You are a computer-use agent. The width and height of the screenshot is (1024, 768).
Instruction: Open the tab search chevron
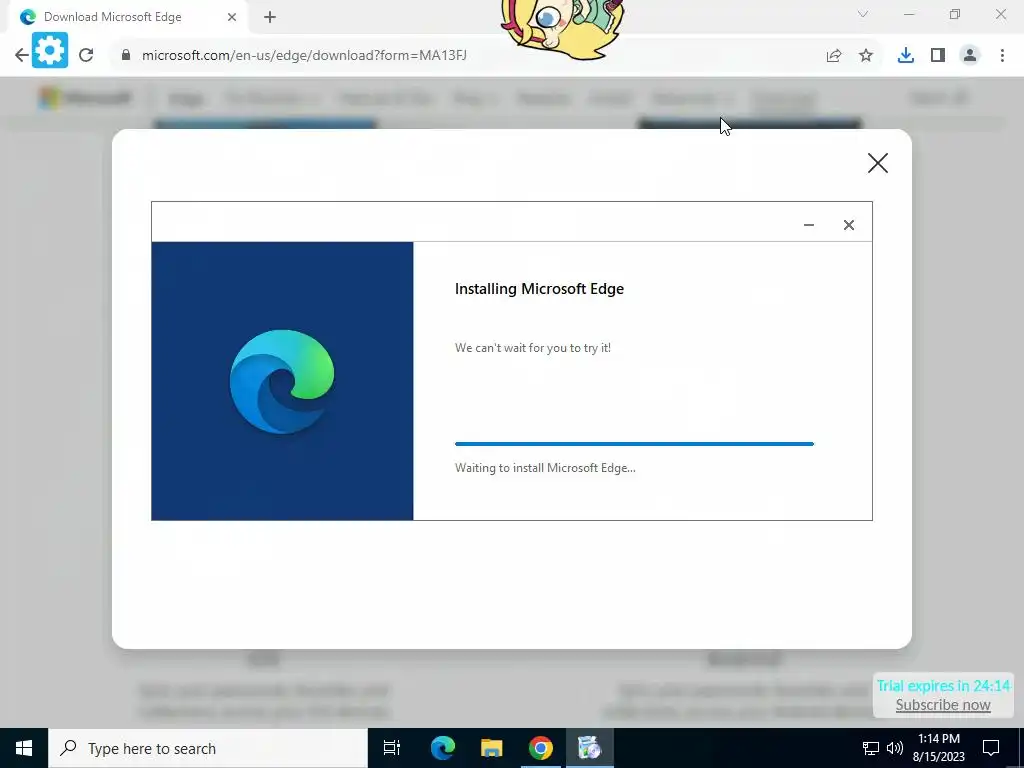click(x=863, y=14)
